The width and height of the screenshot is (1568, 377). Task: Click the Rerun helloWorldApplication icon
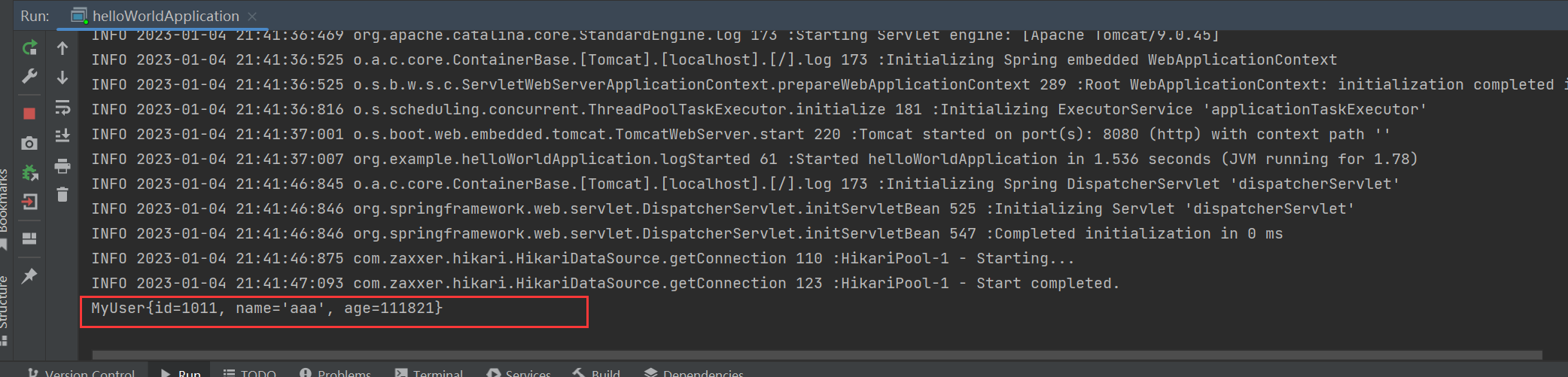29,48
